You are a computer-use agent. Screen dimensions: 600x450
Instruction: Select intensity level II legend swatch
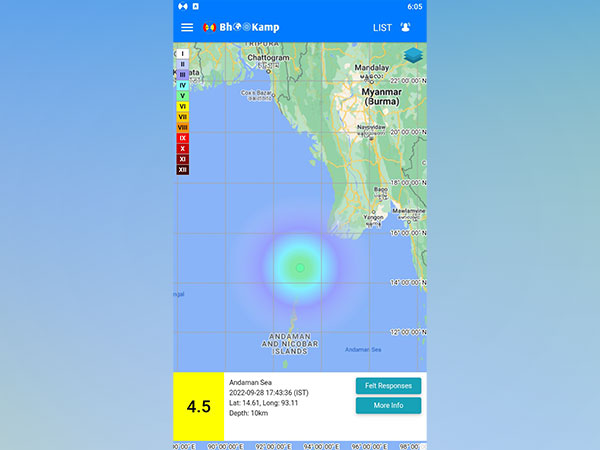point(183,64)
